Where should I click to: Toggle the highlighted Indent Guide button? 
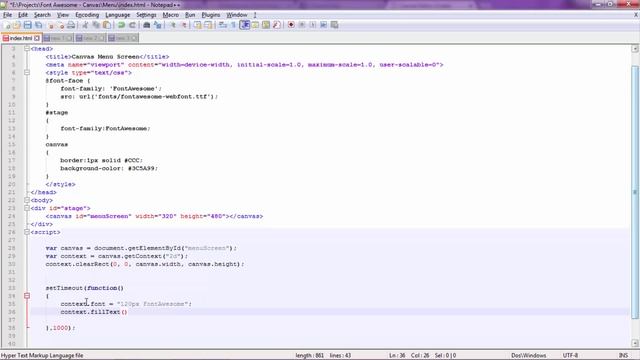tap(244, 25)
